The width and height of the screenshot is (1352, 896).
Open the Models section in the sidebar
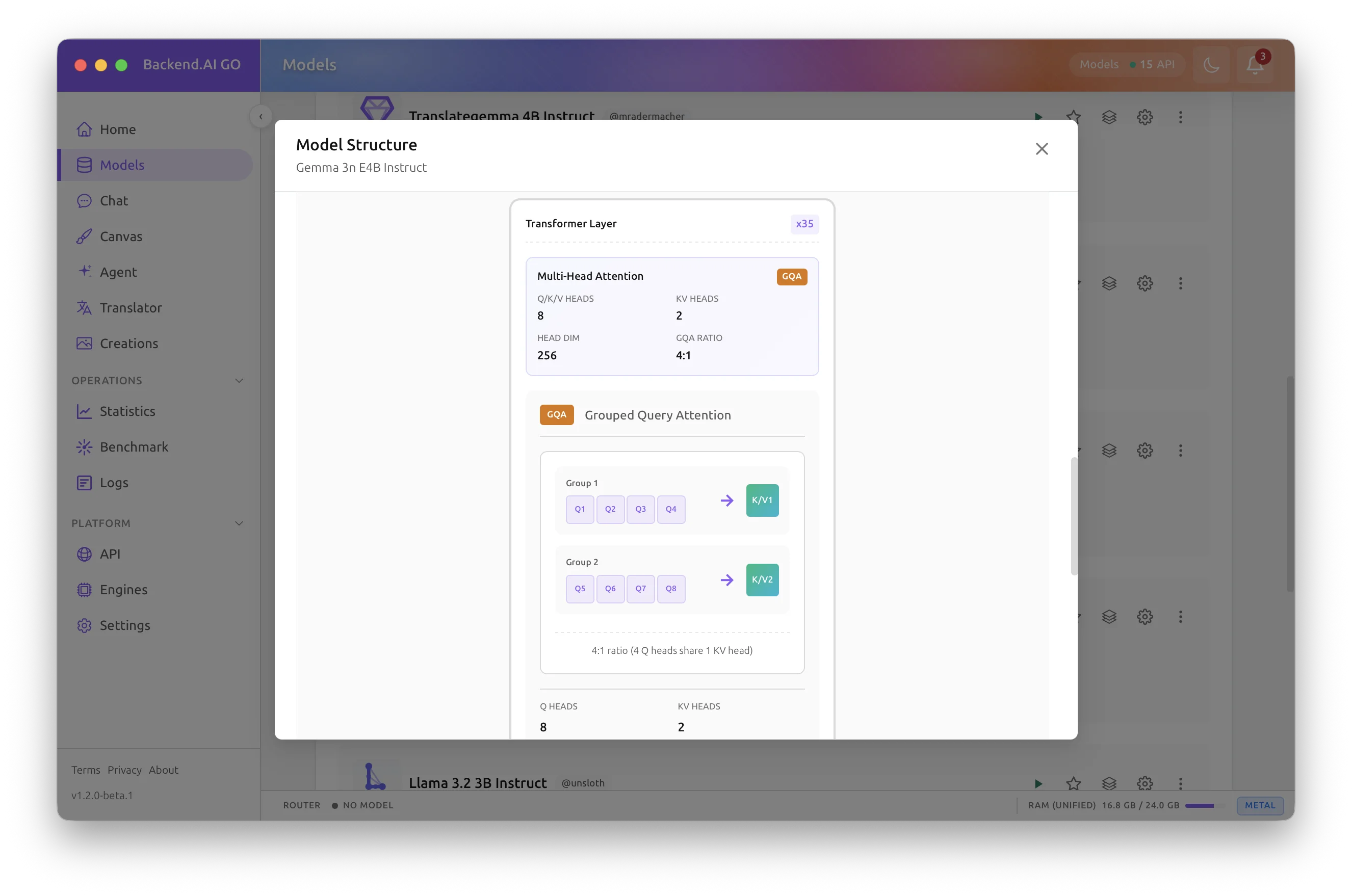122,165
